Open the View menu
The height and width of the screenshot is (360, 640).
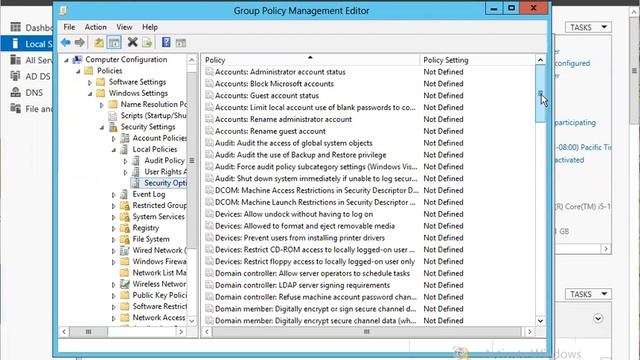(124, 27)
